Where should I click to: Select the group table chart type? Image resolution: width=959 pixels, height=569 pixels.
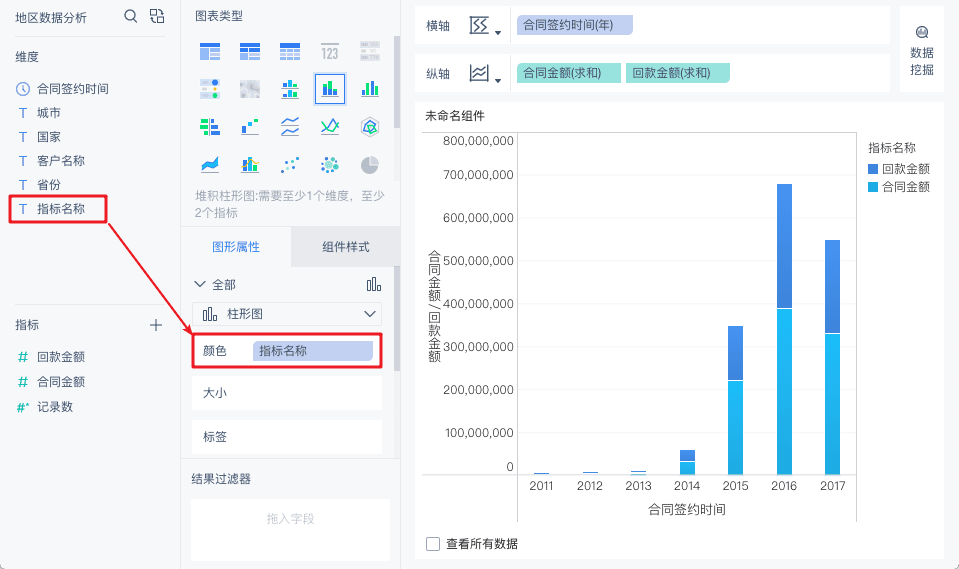tap(210, 51)
